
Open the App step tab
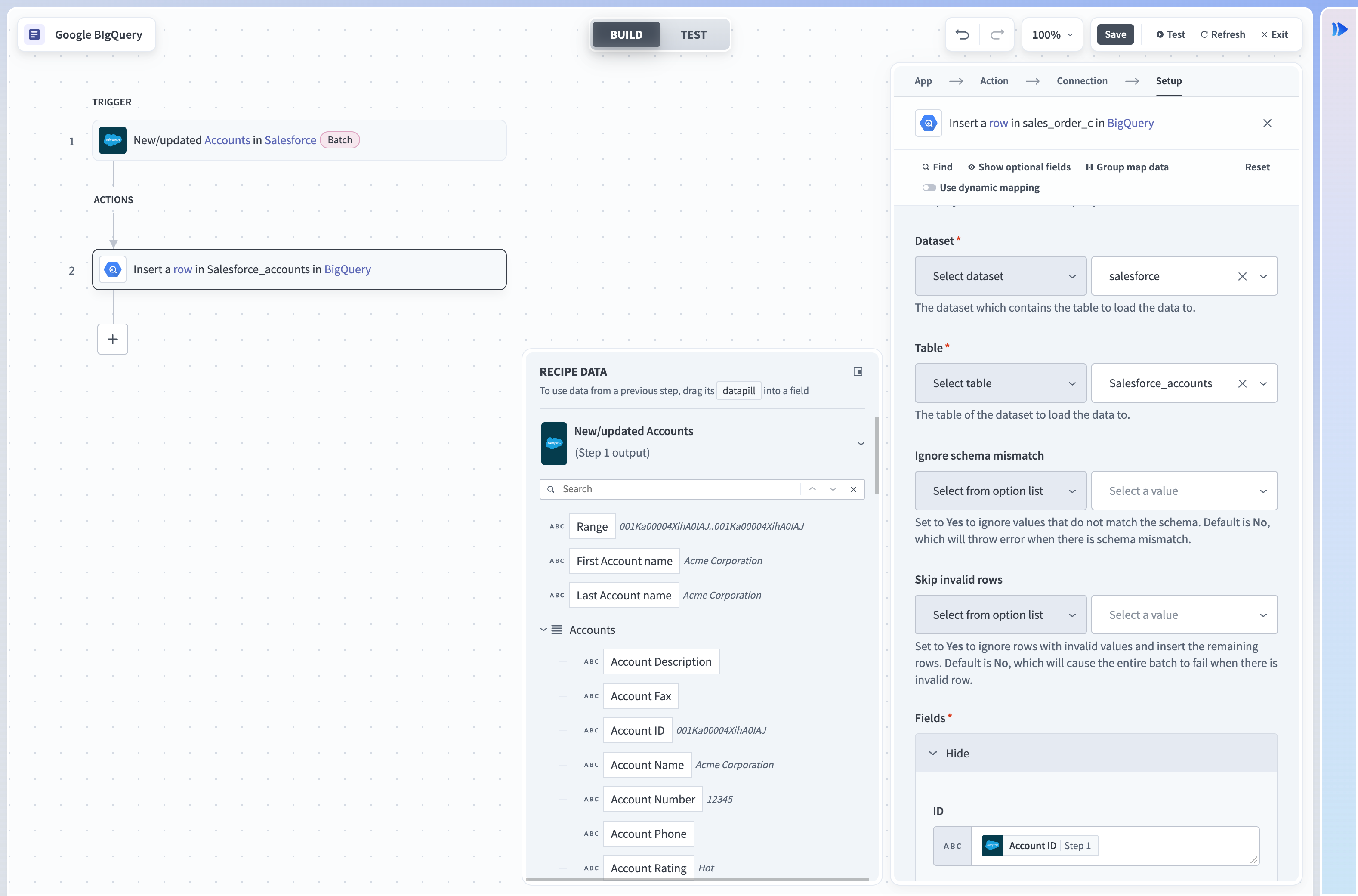(923, 81)
